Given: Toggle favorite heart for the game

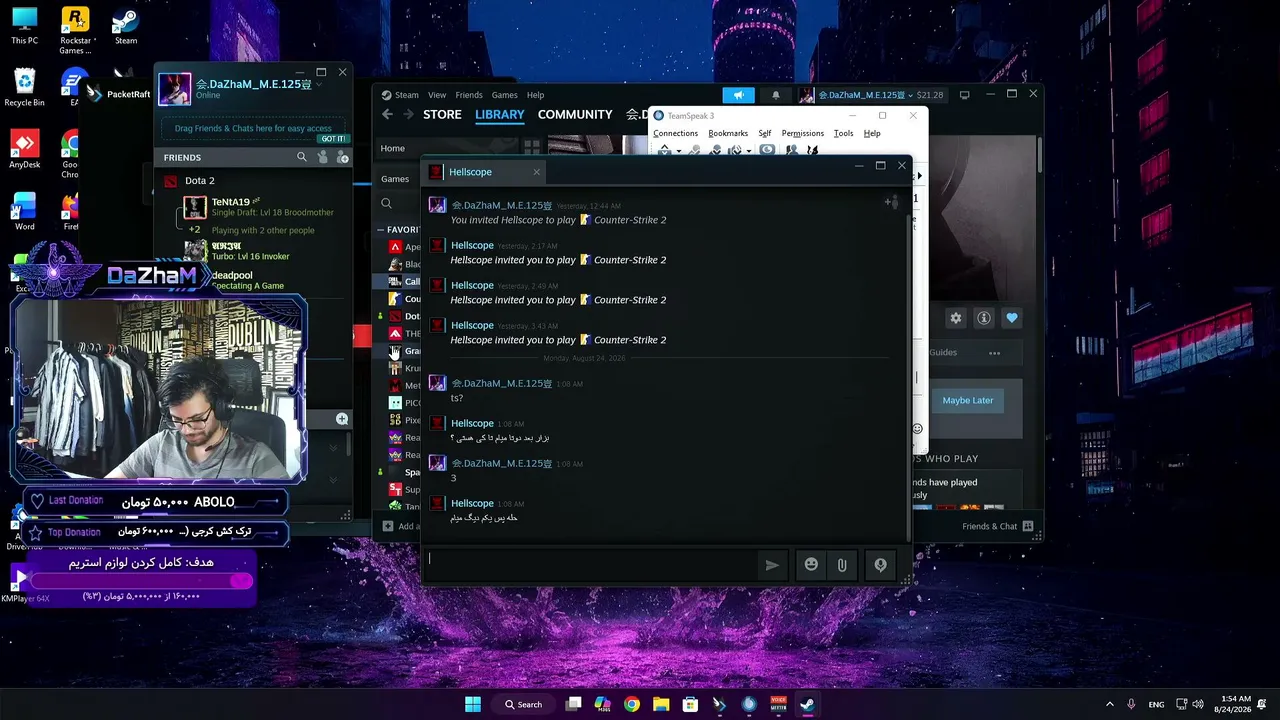Looking at the screenshot, I should 1012,318.
